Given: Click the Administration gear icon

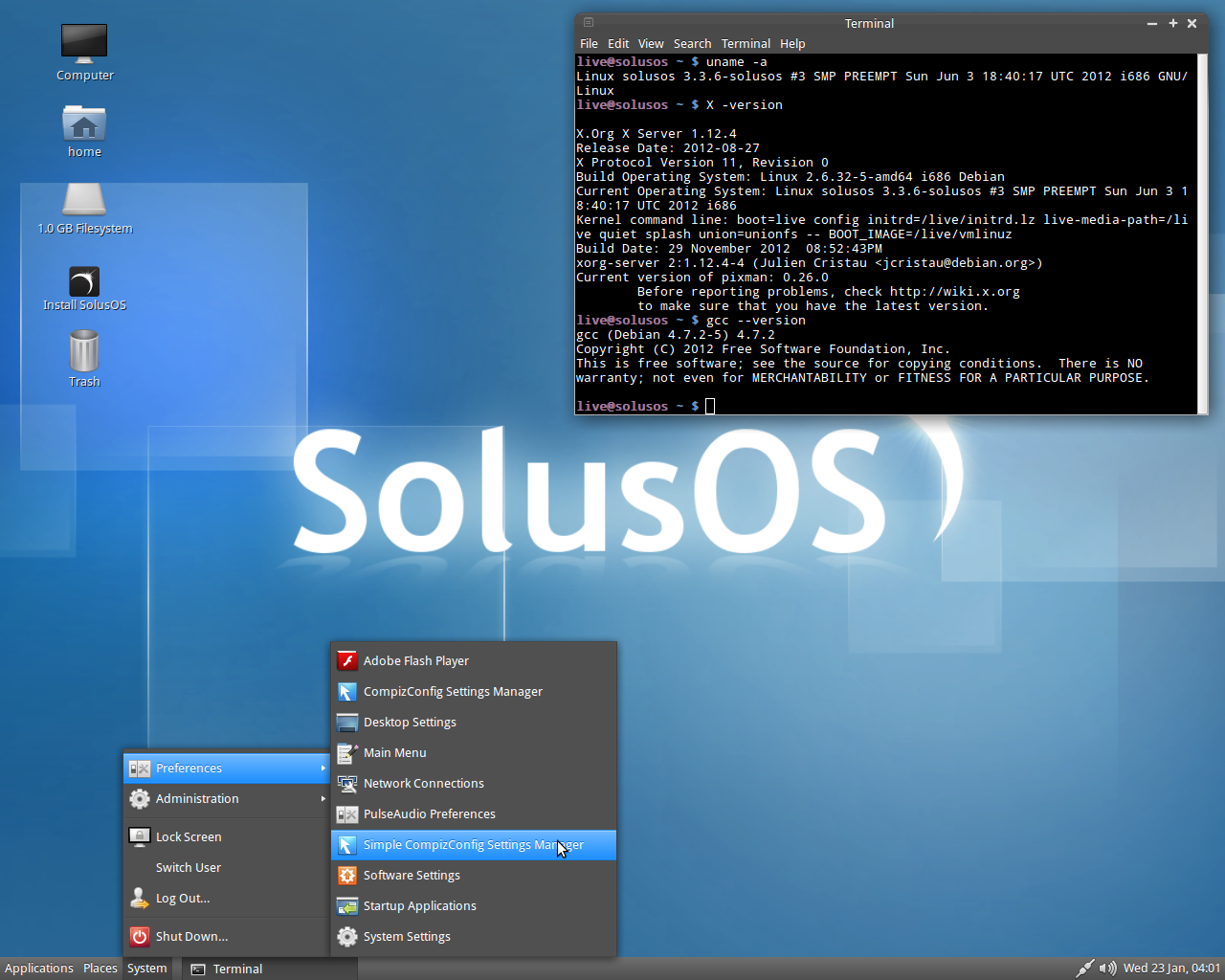Looking at the screenshot, I should click(x=140, y=798).
